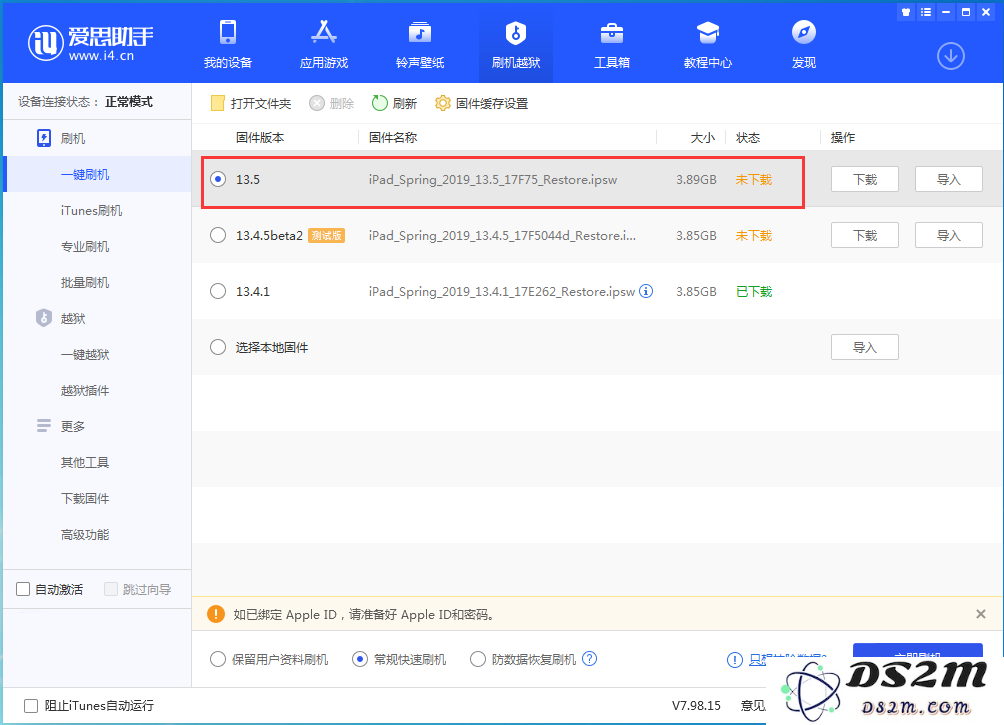Screen dimensions: 1004x725
Task: Click 导入 button for firmware 13.5
Action: 948,179
